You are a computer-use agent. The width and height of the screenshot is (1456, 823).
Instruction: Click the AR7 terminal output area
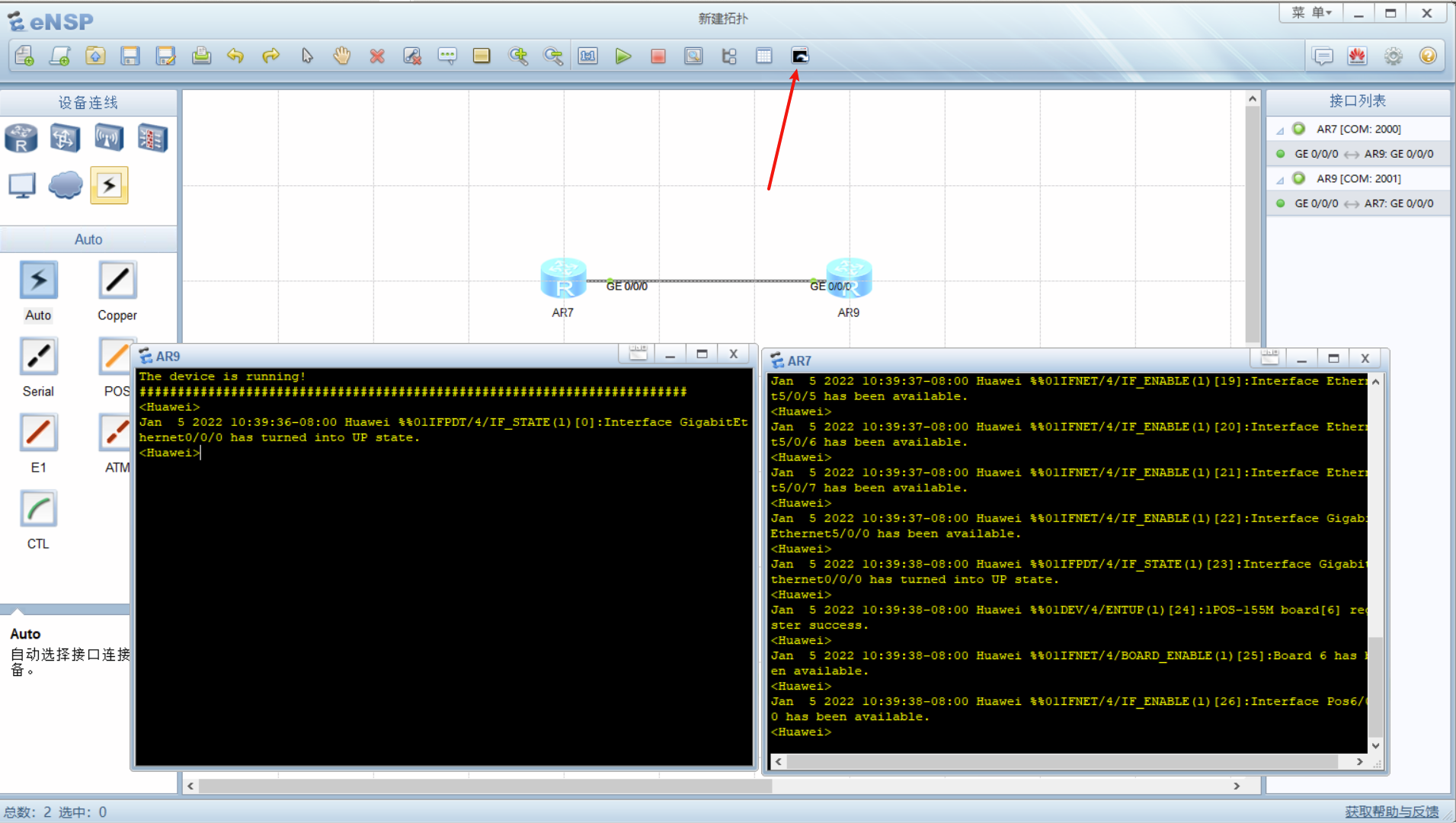[1068, 564]
